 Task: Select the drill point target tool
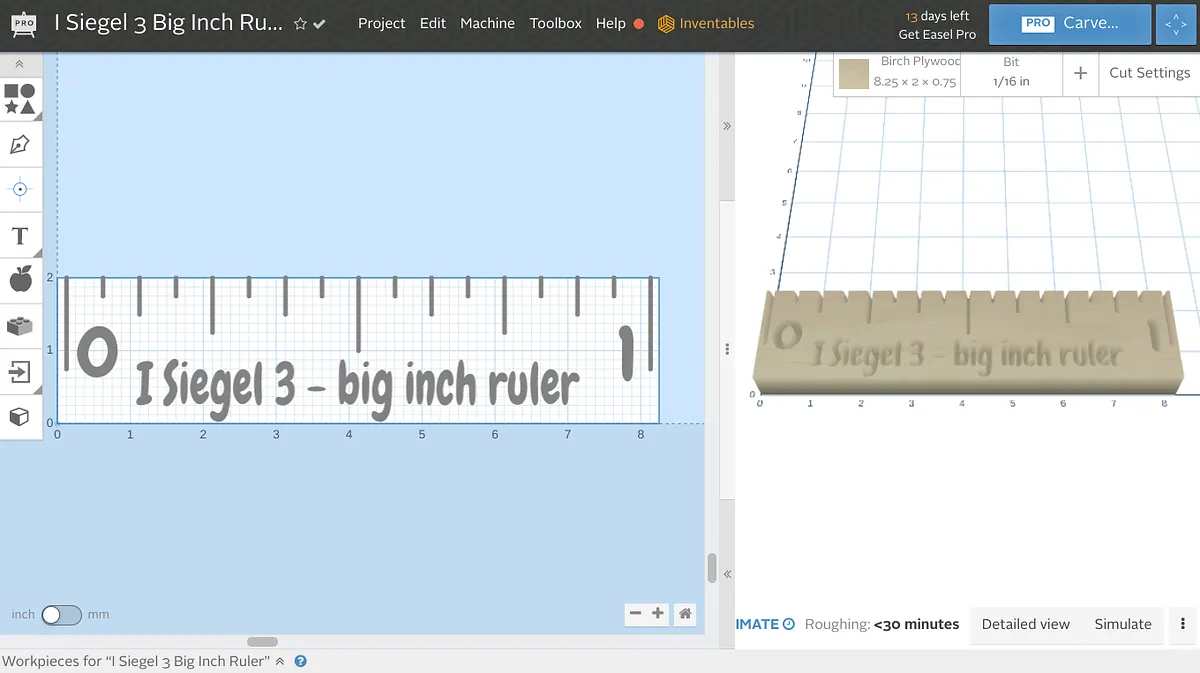(x=20, y=189)
